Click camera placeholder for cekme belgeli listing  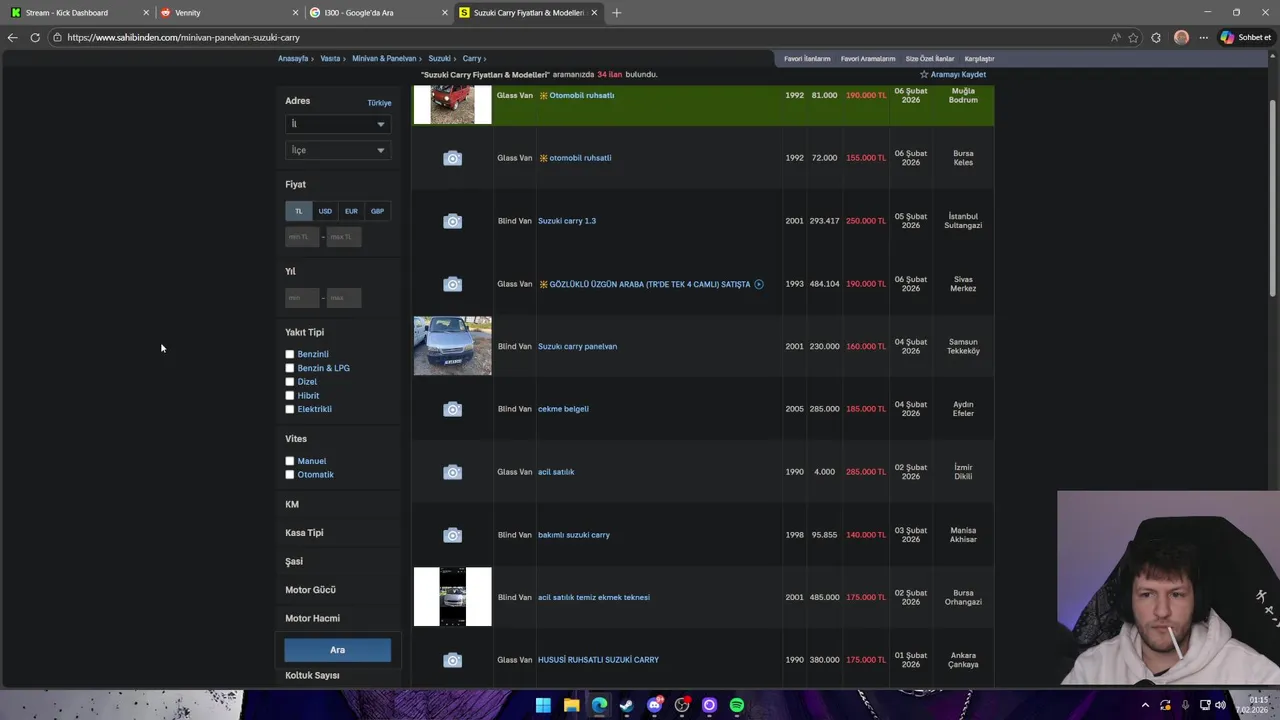tap(453, 409)
